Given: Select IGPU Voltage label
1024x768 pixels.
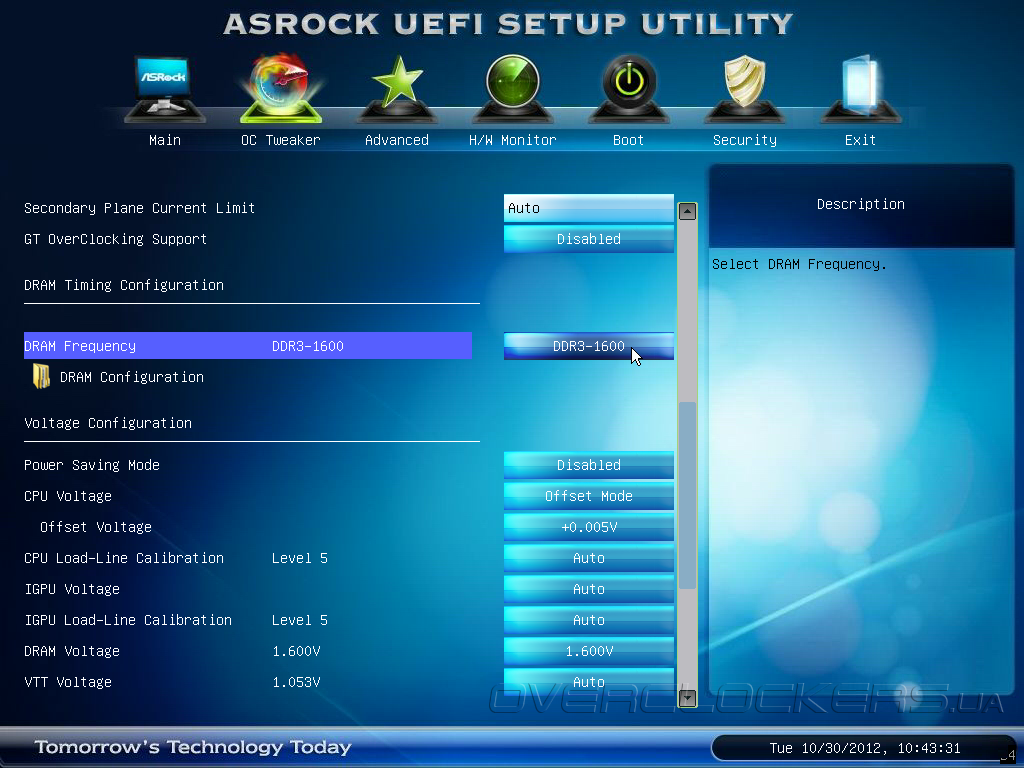Looking at the screenshot, I should tap(72, 589).
